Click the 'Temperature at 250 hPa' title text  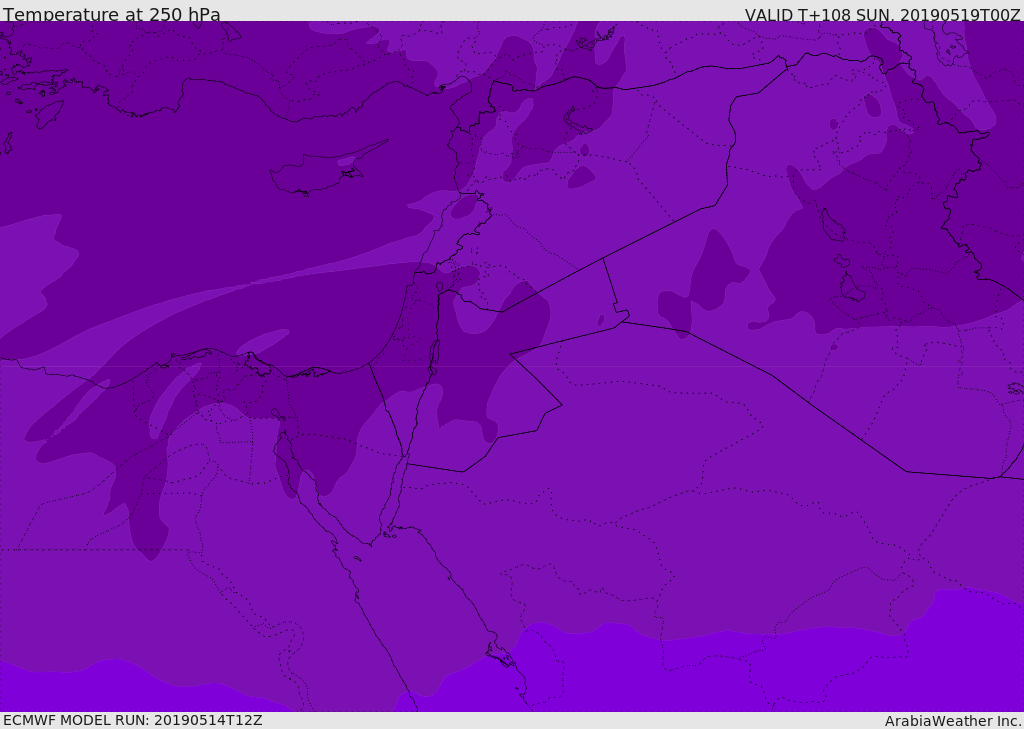[x=112, y=14]
